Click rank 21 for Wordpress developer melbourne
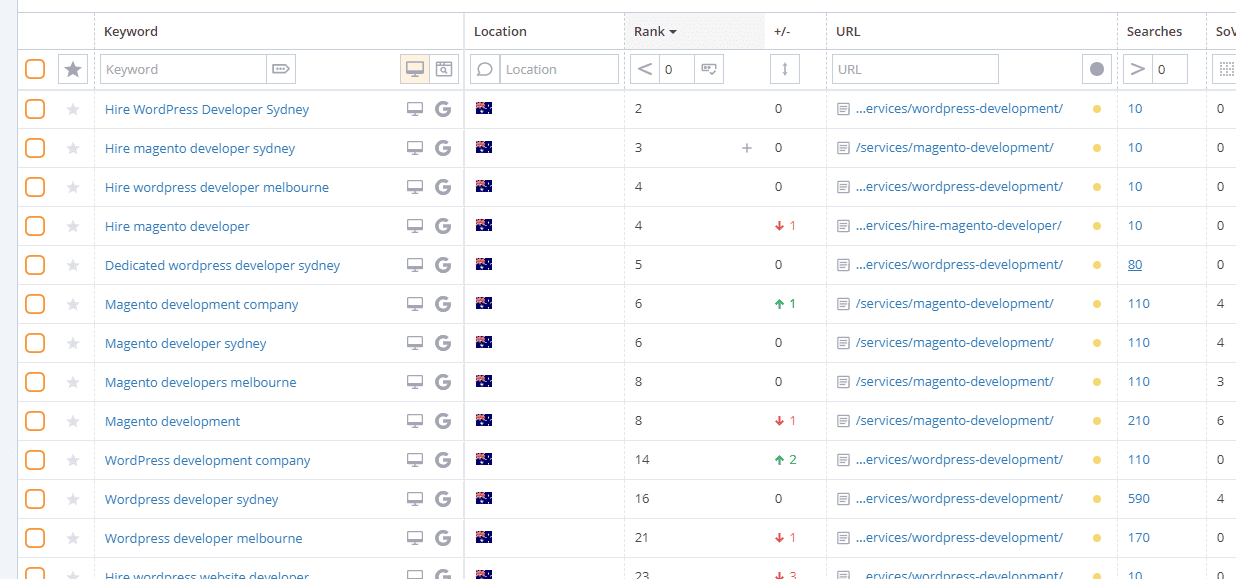 (642, 538)
